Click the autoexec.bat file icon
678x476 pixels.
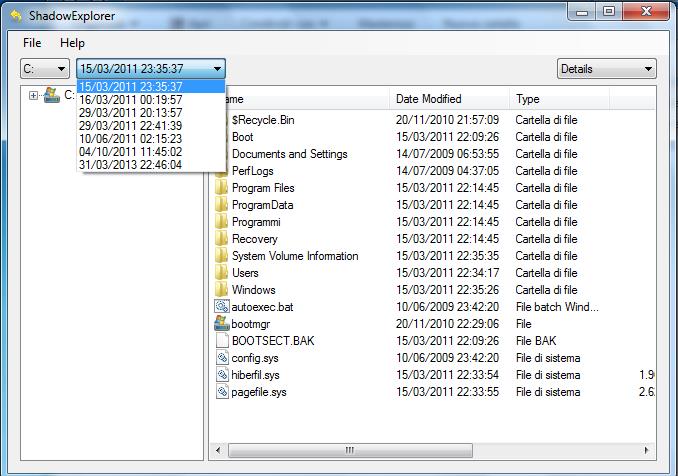click(222, 307)
